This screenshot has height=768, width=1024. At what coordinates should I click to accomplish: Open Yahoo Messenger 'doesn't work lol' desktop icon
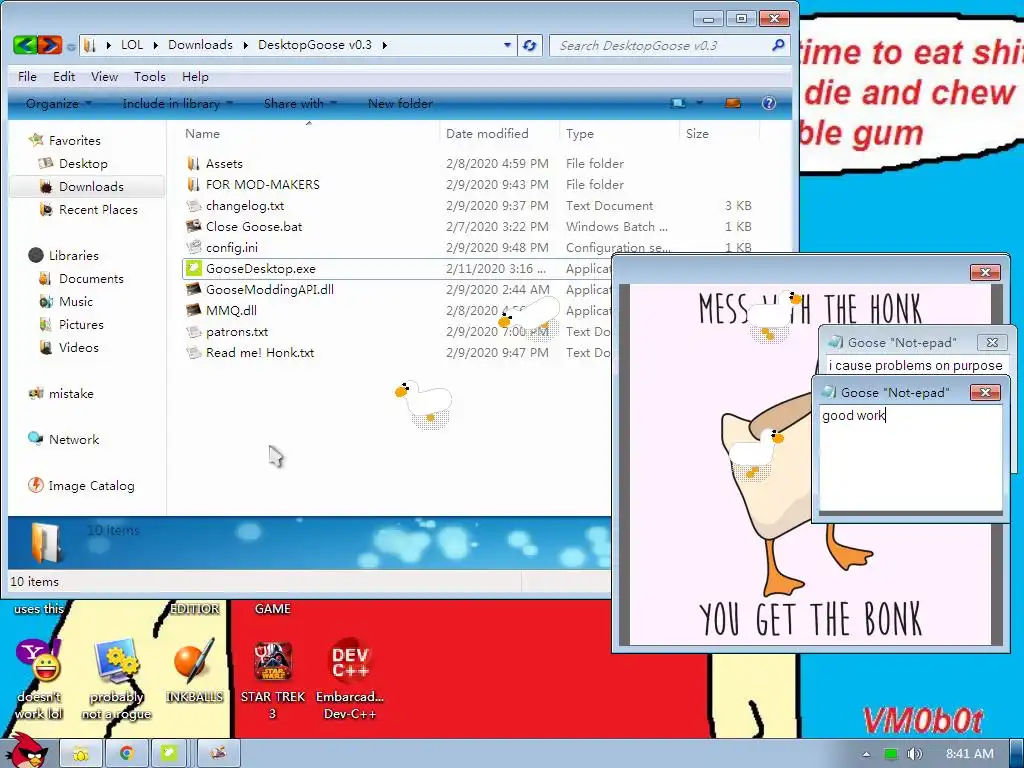(x=39, y=679)
